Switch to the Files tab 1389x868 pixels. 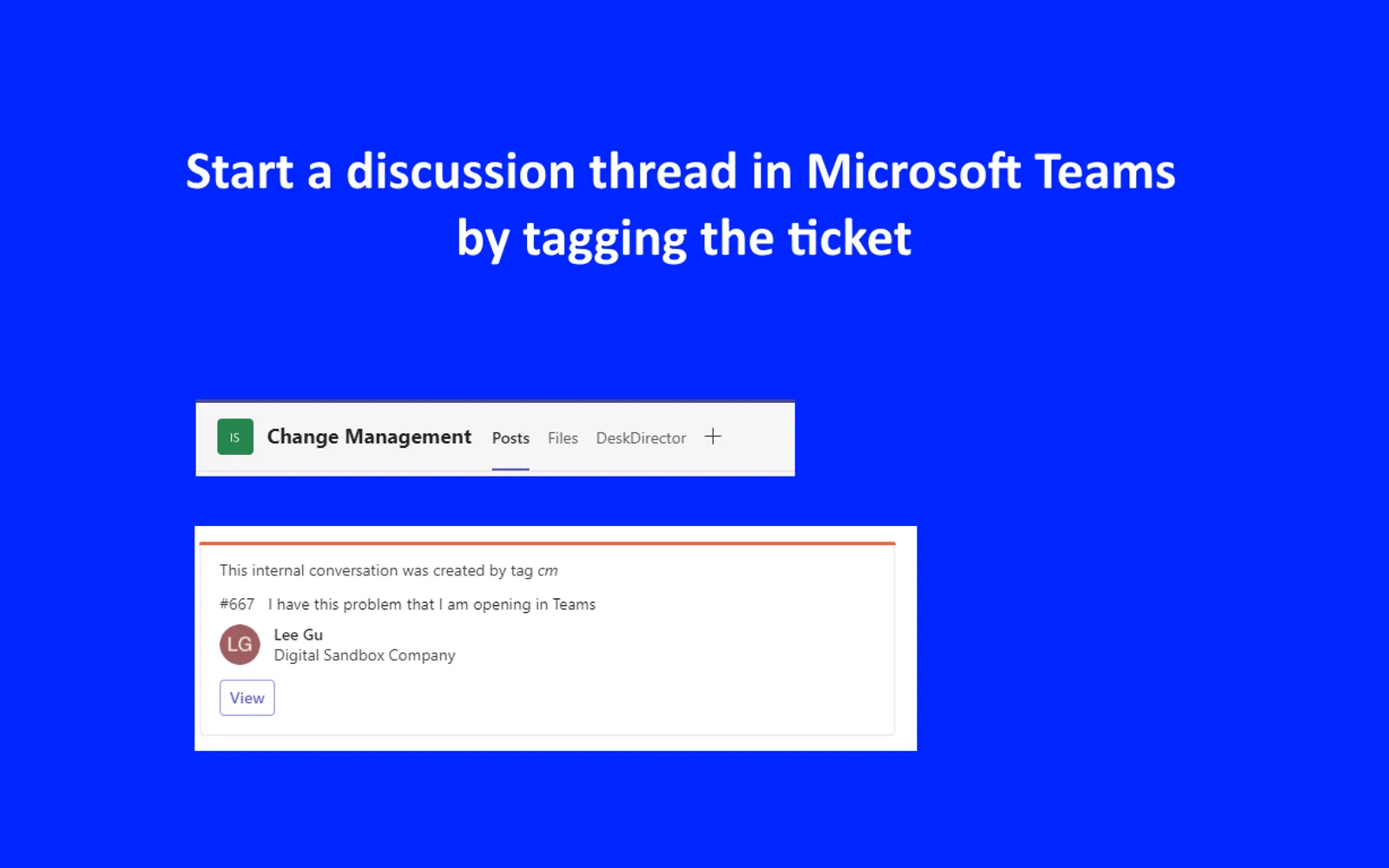[563, 438]
